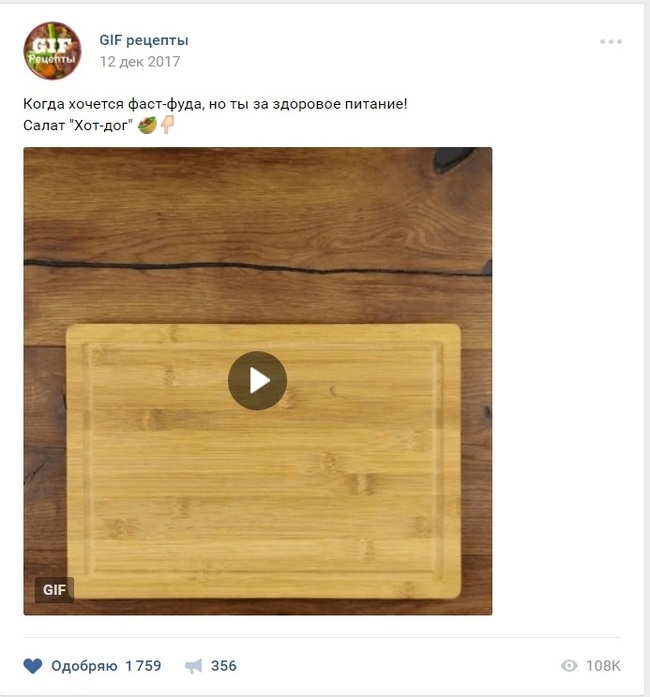Screen dimensions: 650x697
Task: Click the Салат "Хот-дог" caption text
Action: 77,125
